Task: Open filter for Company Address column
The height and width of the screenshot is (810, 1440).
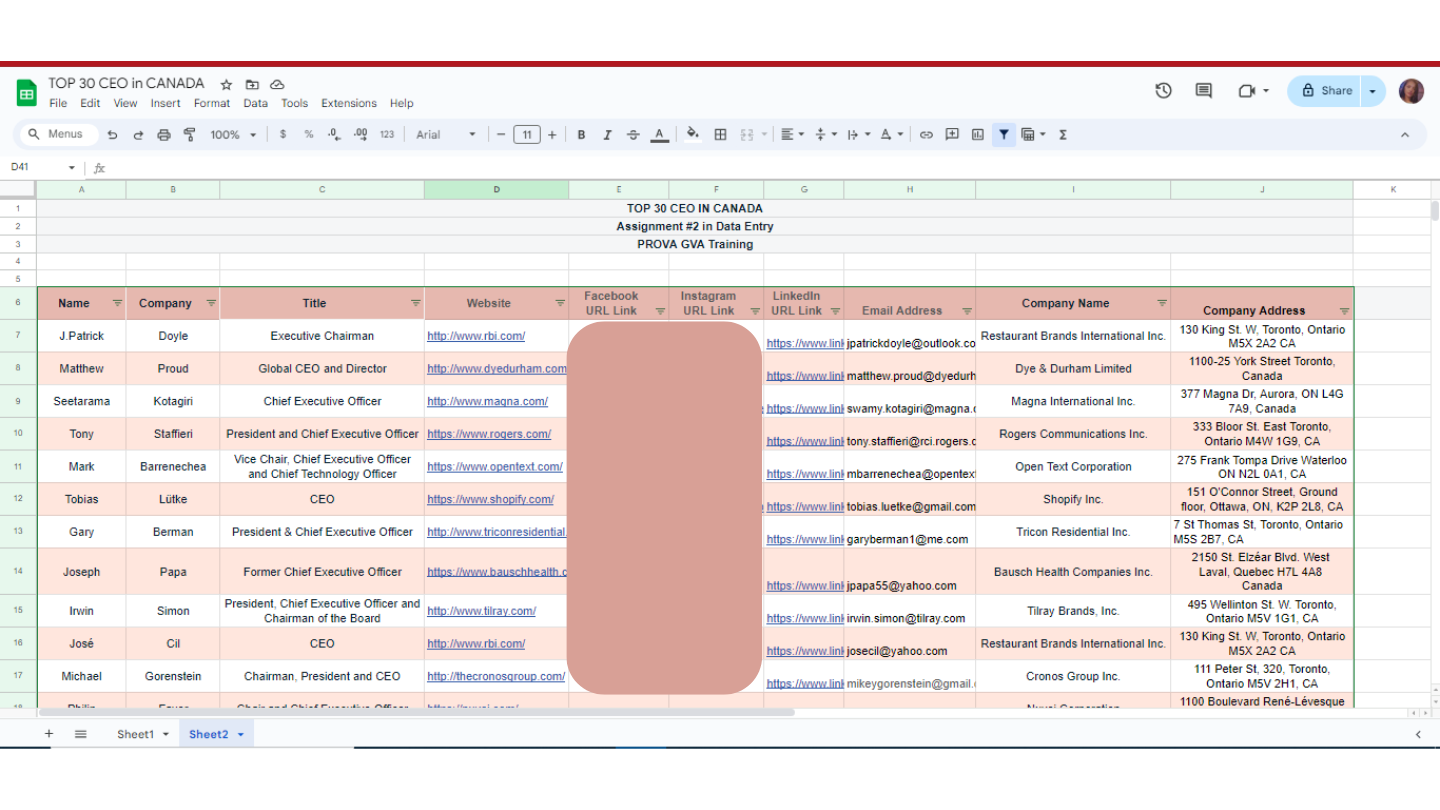Action: (x=1344, y=311)
